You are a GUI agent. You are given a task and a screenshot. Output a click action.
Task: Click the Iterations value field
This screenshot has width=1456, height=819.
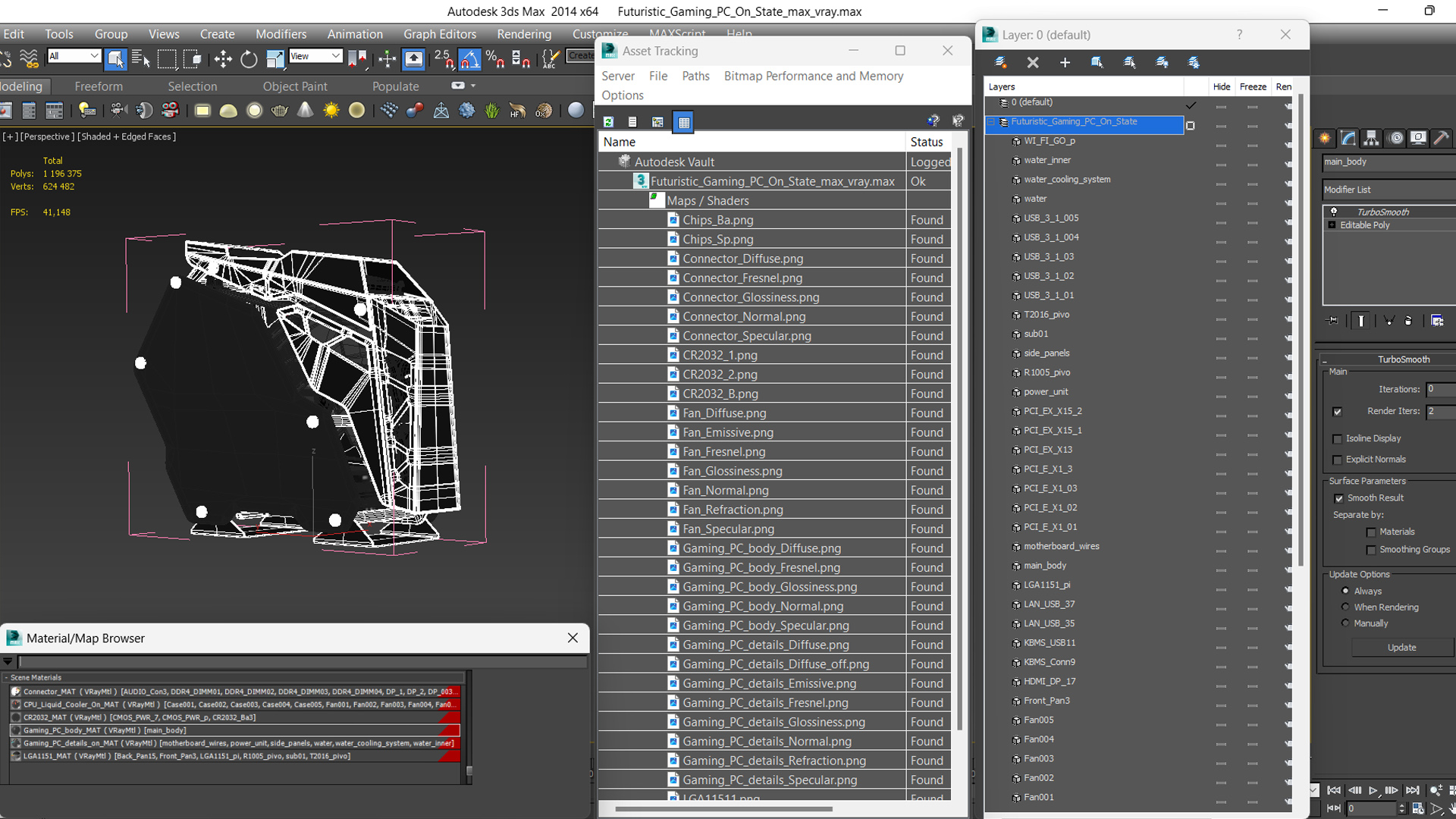1441,389
